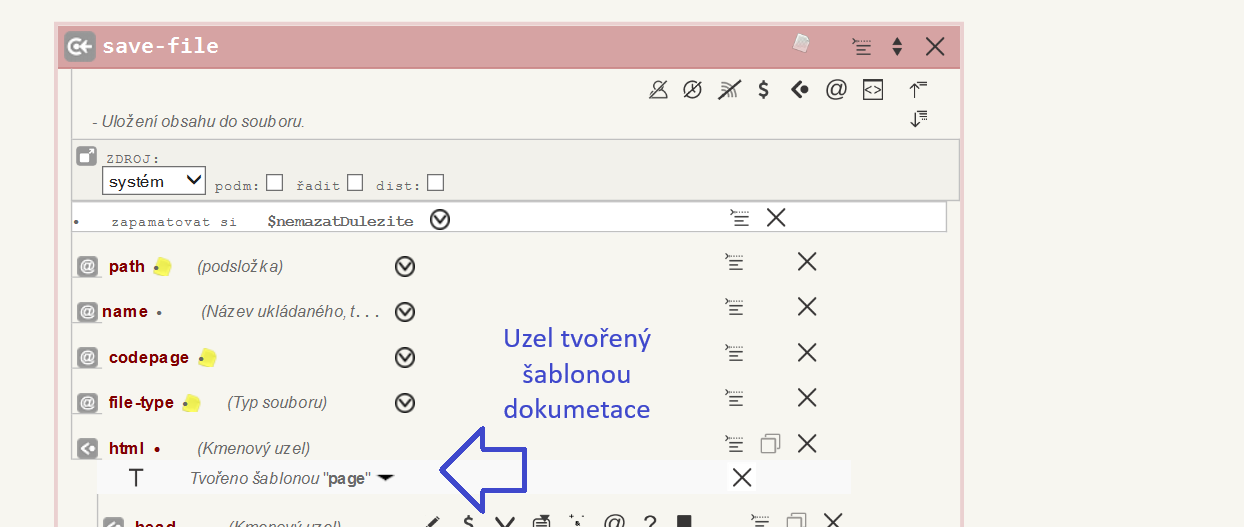Click the @ attribute icon in top toolbar
Image resolution: width=1244 pixels, height=527 pixels.
836,90
